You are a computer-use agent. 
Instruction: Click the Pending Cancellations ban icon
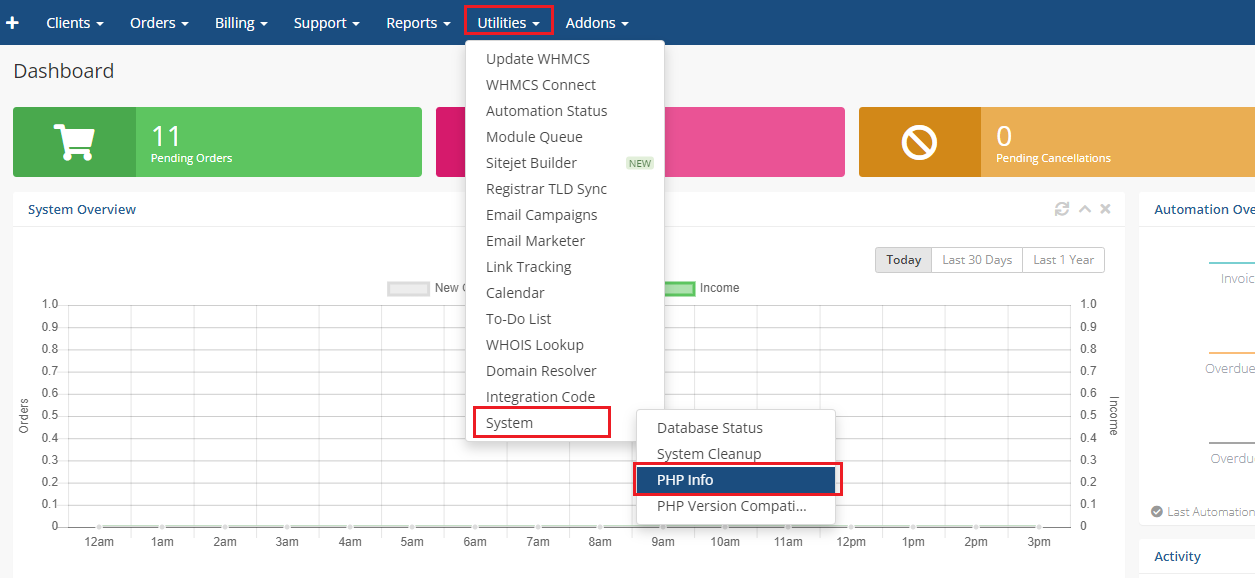pos(919,142)
